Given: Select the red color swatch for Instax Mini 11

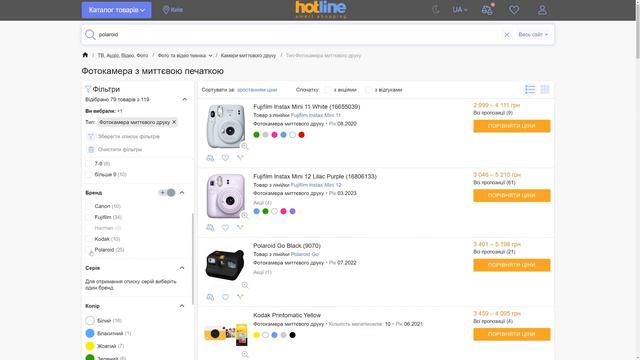Looking at the screenshot, I should pos(301,135).
